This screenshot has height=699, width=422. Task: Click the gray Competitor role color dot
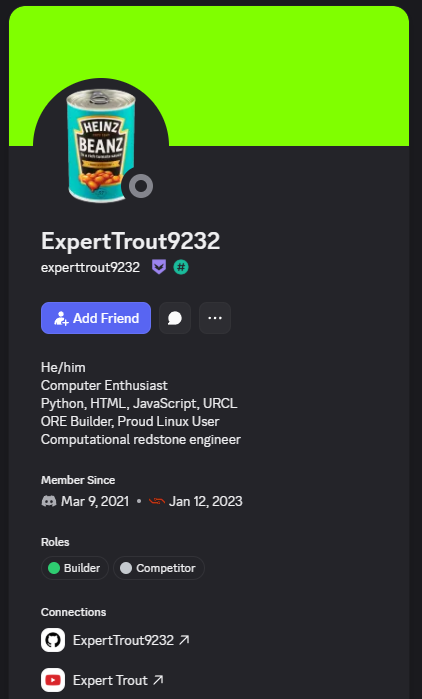[x=126, y=568]
